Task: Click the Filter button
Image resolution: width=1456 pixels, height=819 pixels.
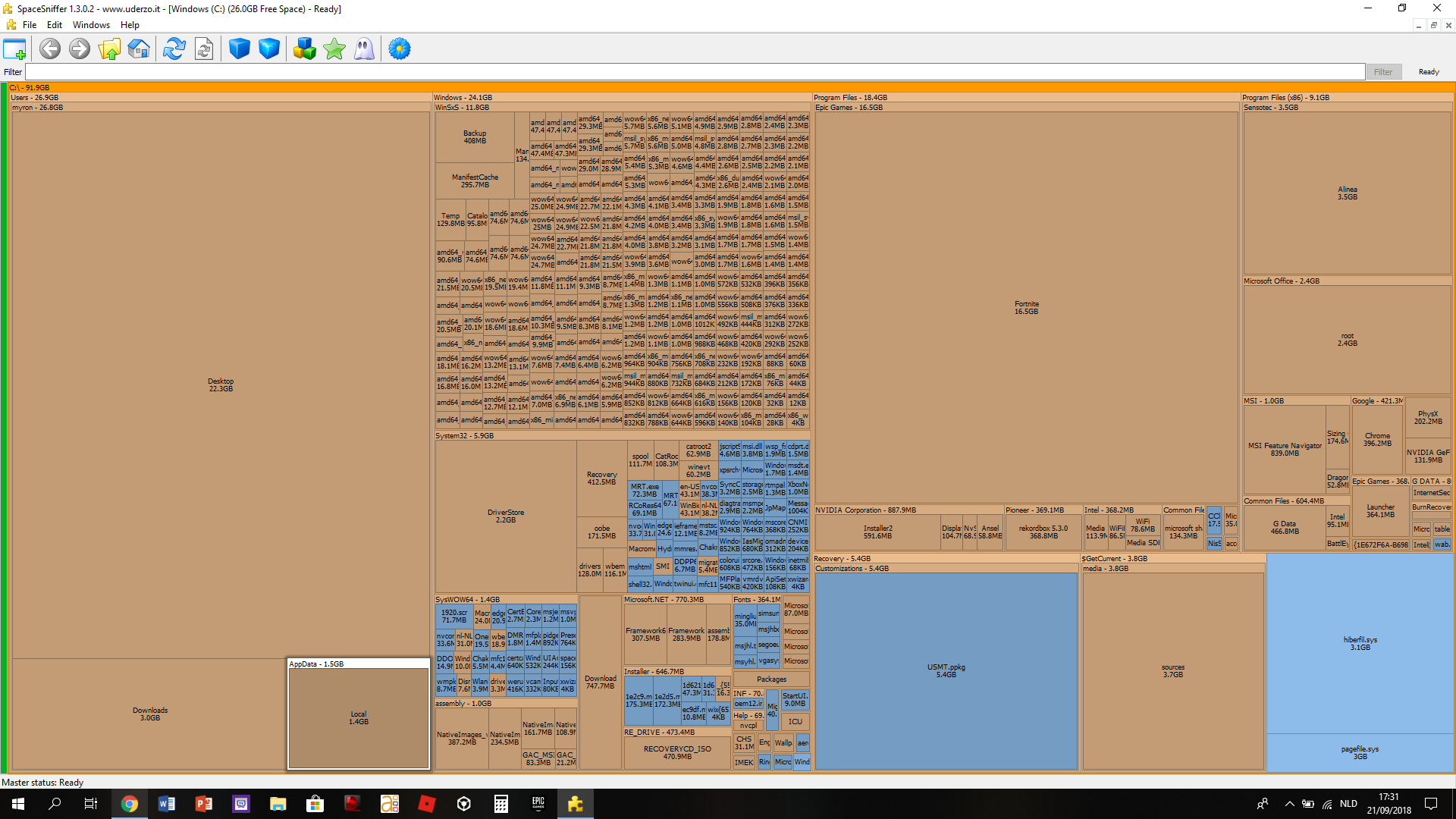Action: pyautogui.click(x=1382, y=72)
